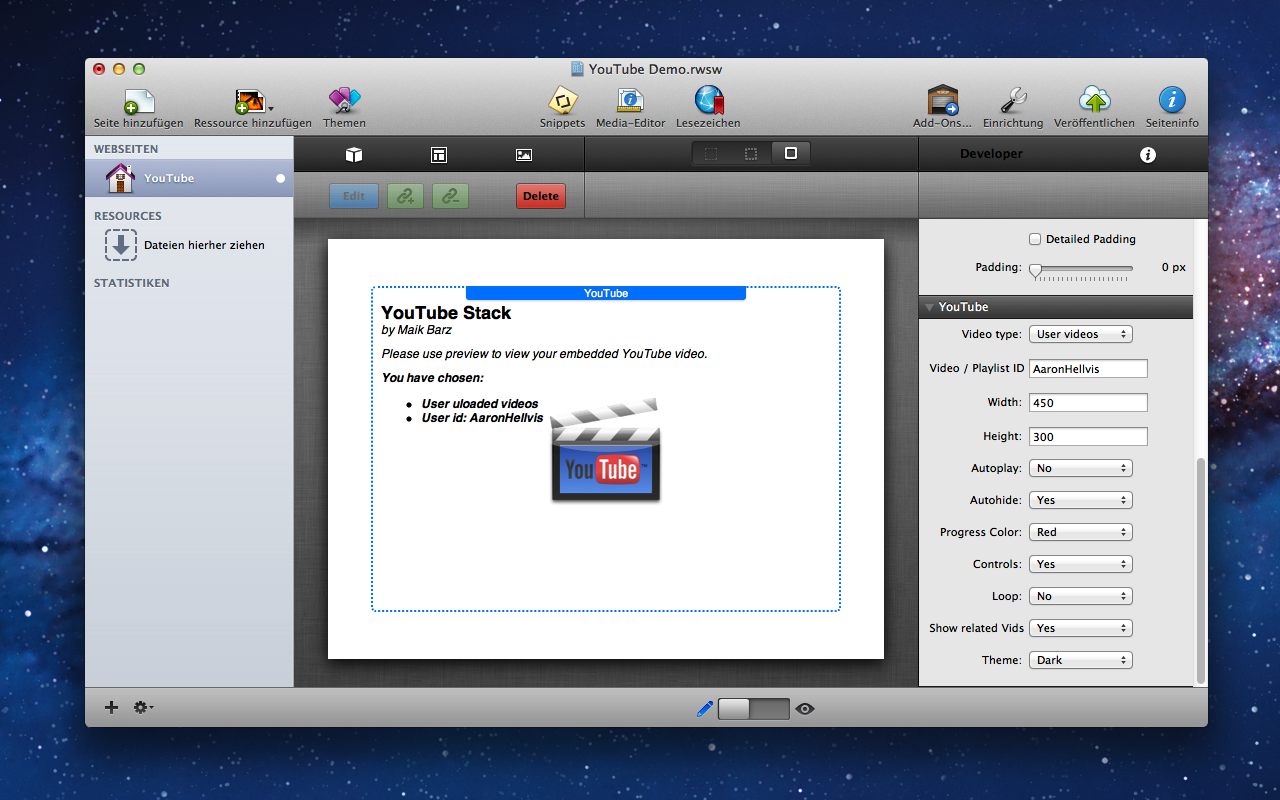Viewport: 1280px width, 800px height.
Task: Open the Seiteninfo inspector
Action: (x=1172, y=100)
